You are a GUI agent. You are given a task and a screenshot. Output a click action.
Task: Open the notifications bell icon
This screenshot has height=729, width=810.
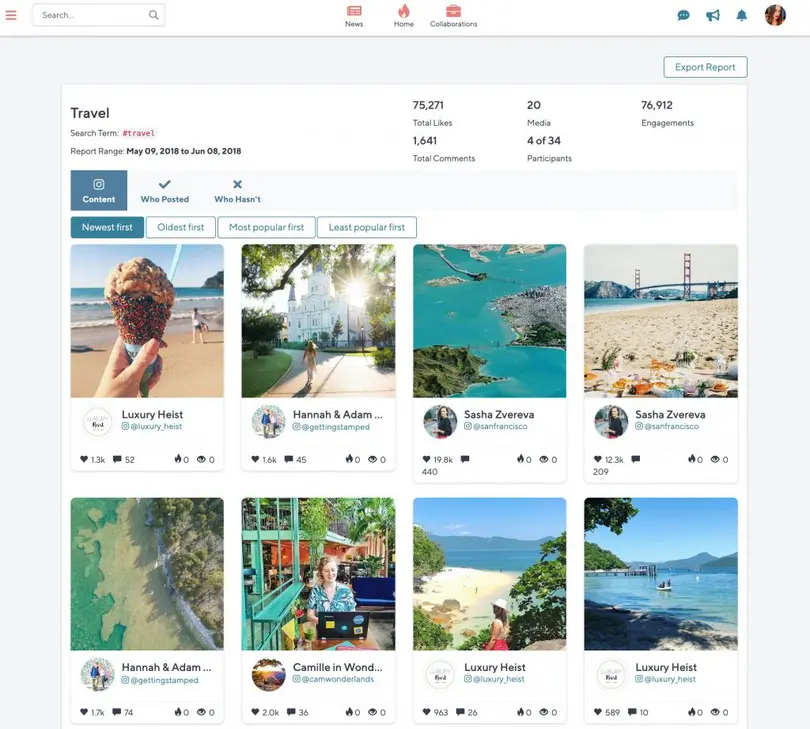coord(742,15)
